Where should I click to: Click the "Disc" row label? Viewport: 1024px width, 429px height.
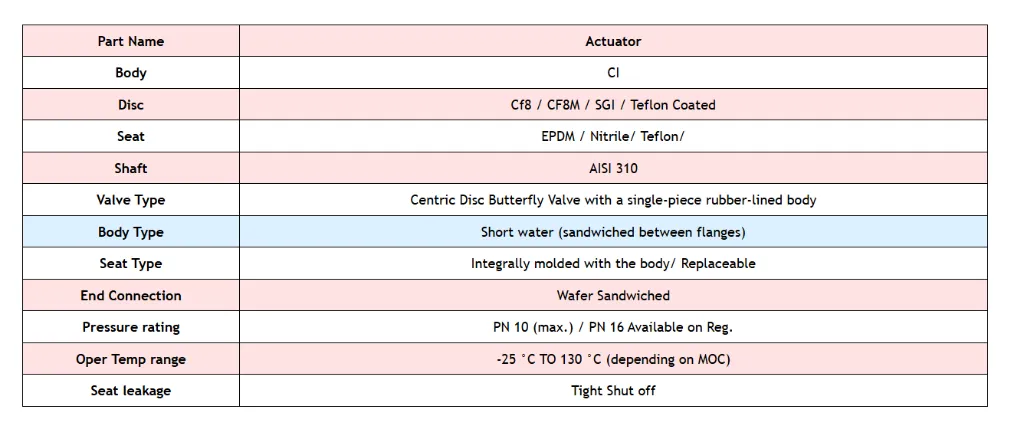tap(131, 105)
